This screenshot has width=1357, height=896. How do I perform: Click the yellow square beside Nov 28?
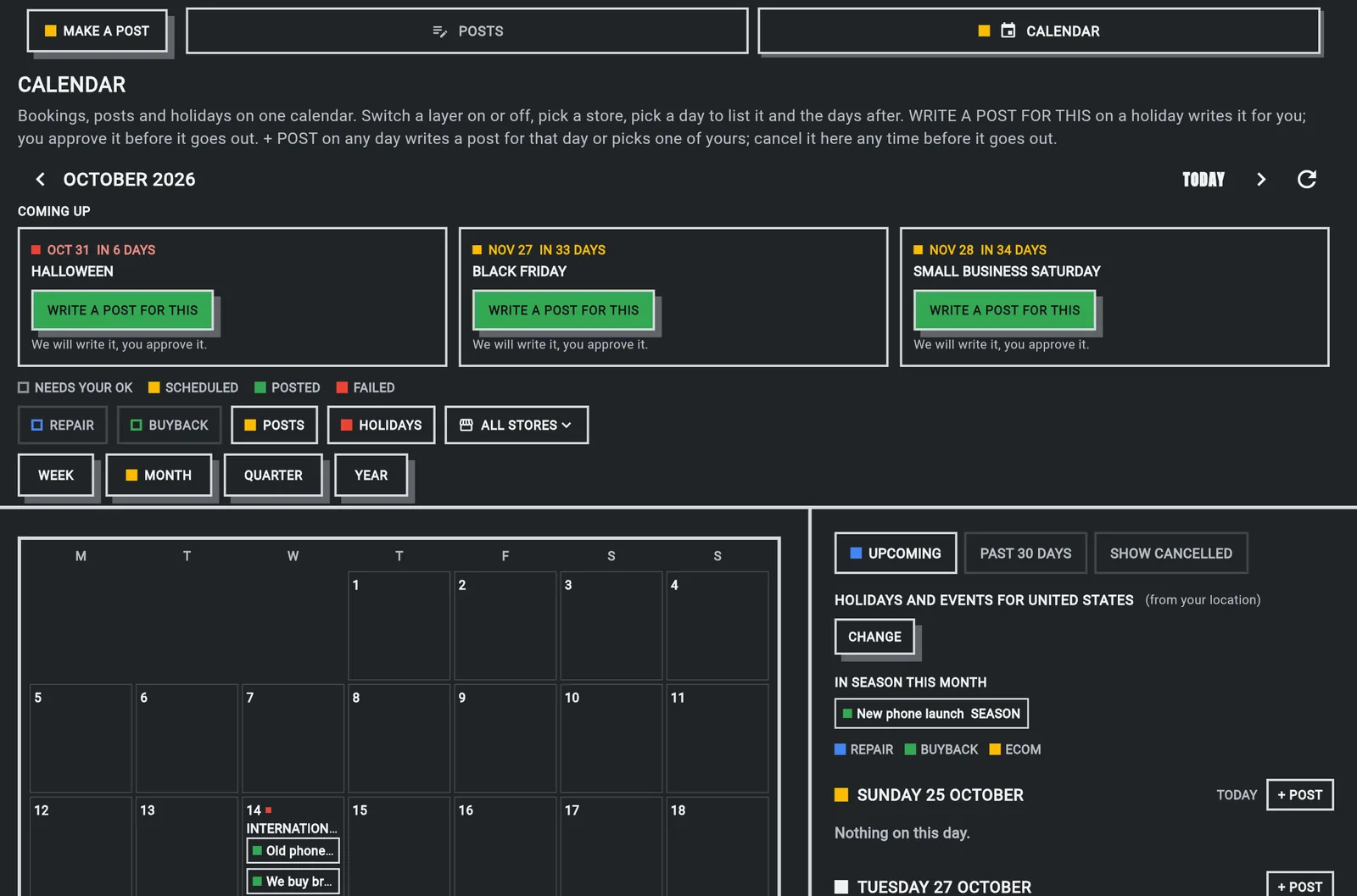[x=919, y=250]
